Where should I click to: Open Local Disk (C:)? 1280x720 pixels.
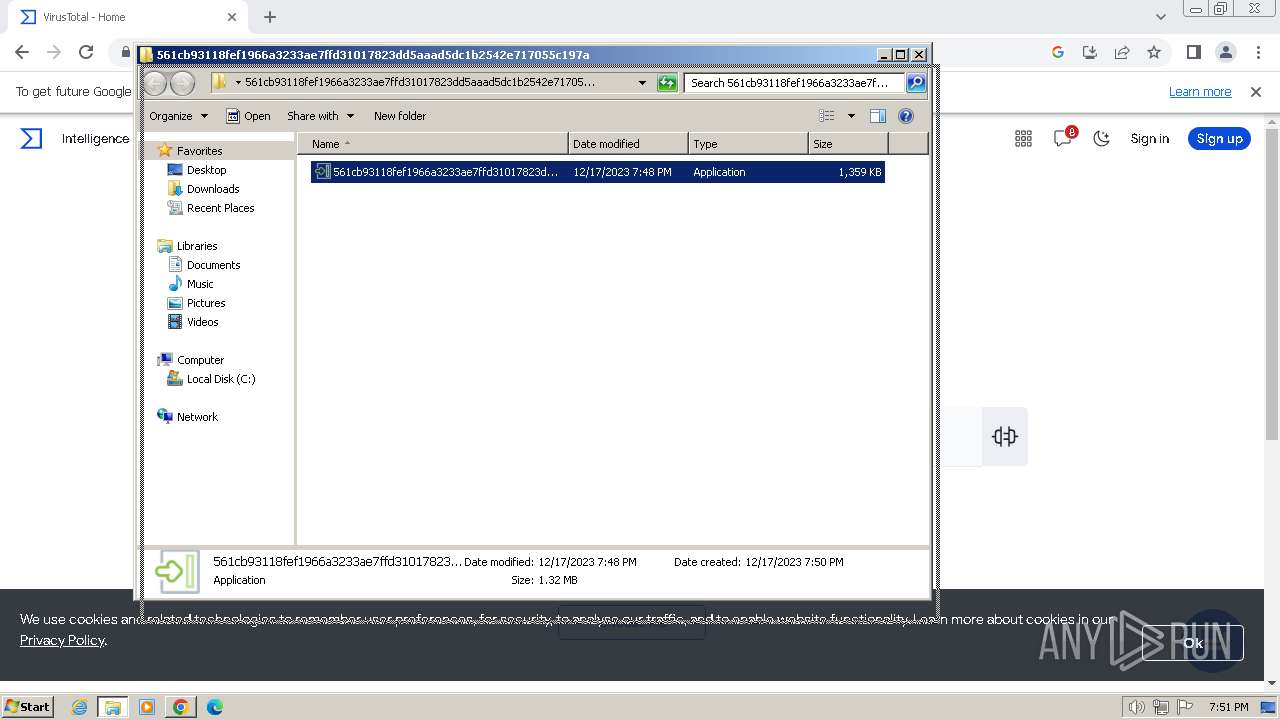pos(220,379)
